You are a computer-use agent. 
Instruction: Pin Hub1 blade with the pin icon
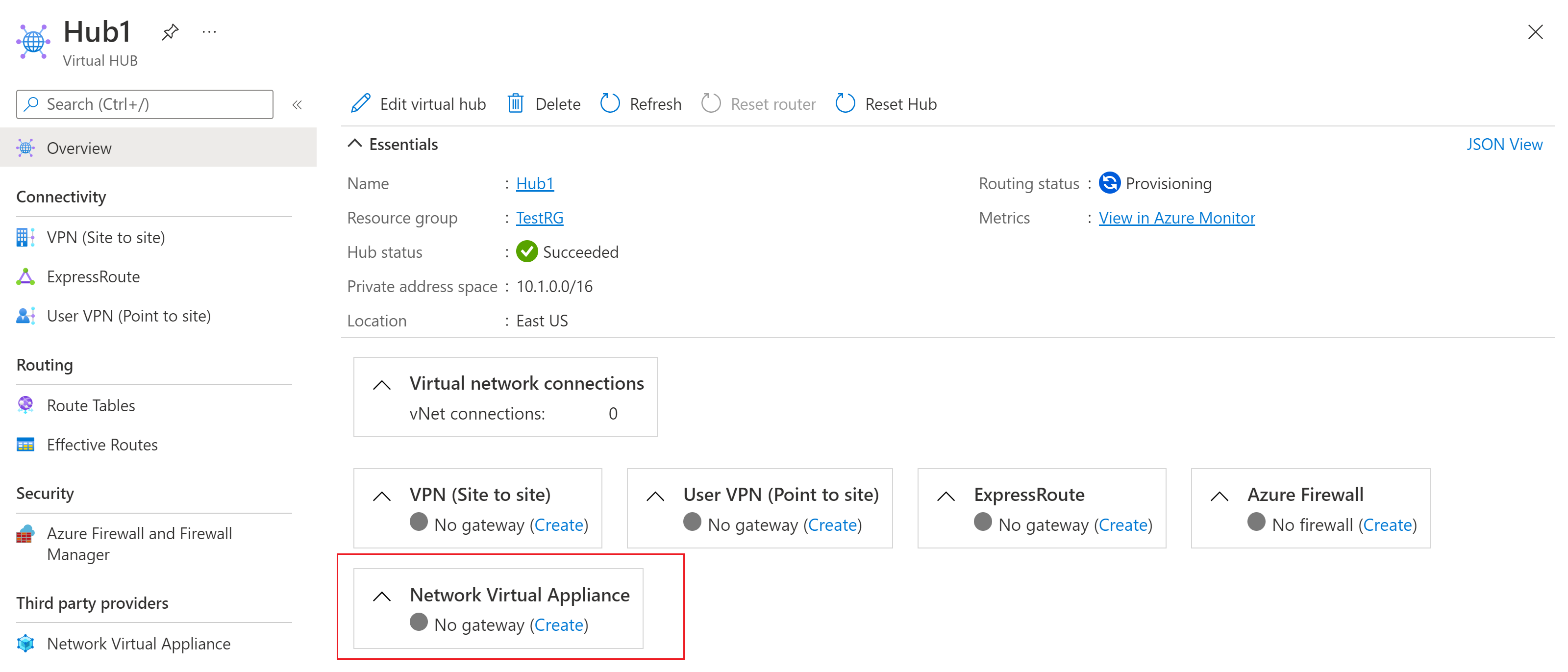pyautogui.click(x=170, y=32)
